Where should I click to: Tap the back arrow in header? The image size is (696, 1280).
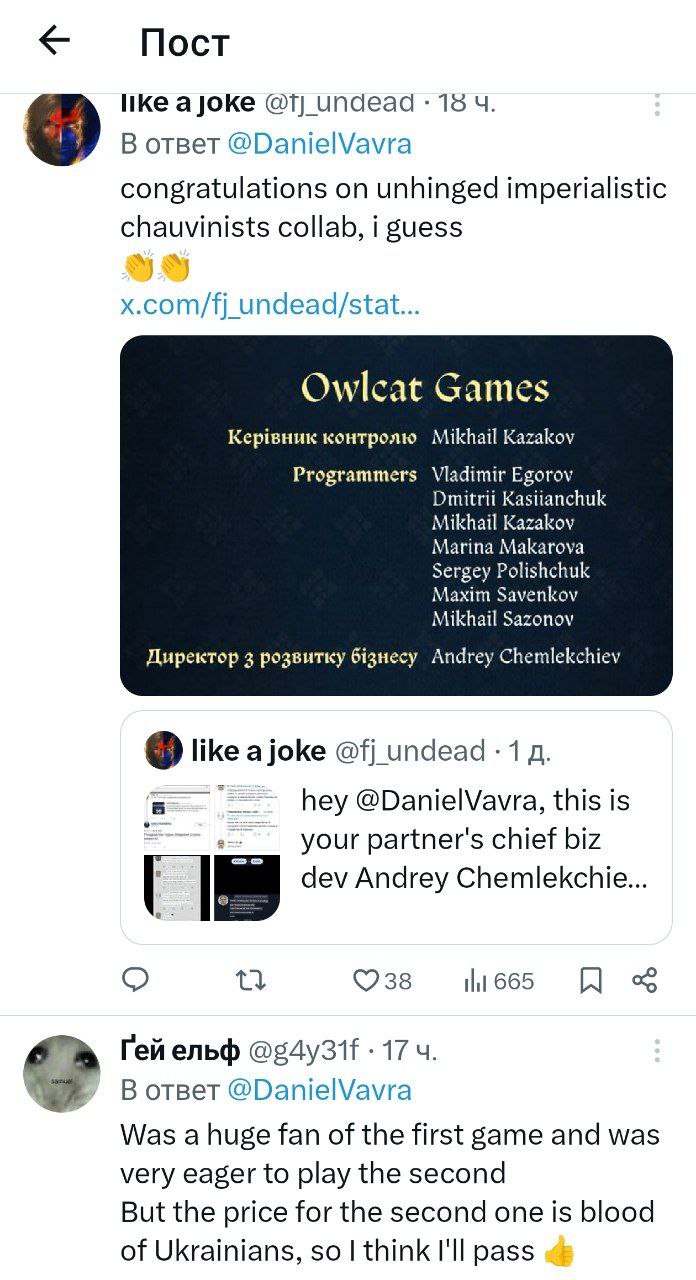pyautogui.click(x=54, y=40)
